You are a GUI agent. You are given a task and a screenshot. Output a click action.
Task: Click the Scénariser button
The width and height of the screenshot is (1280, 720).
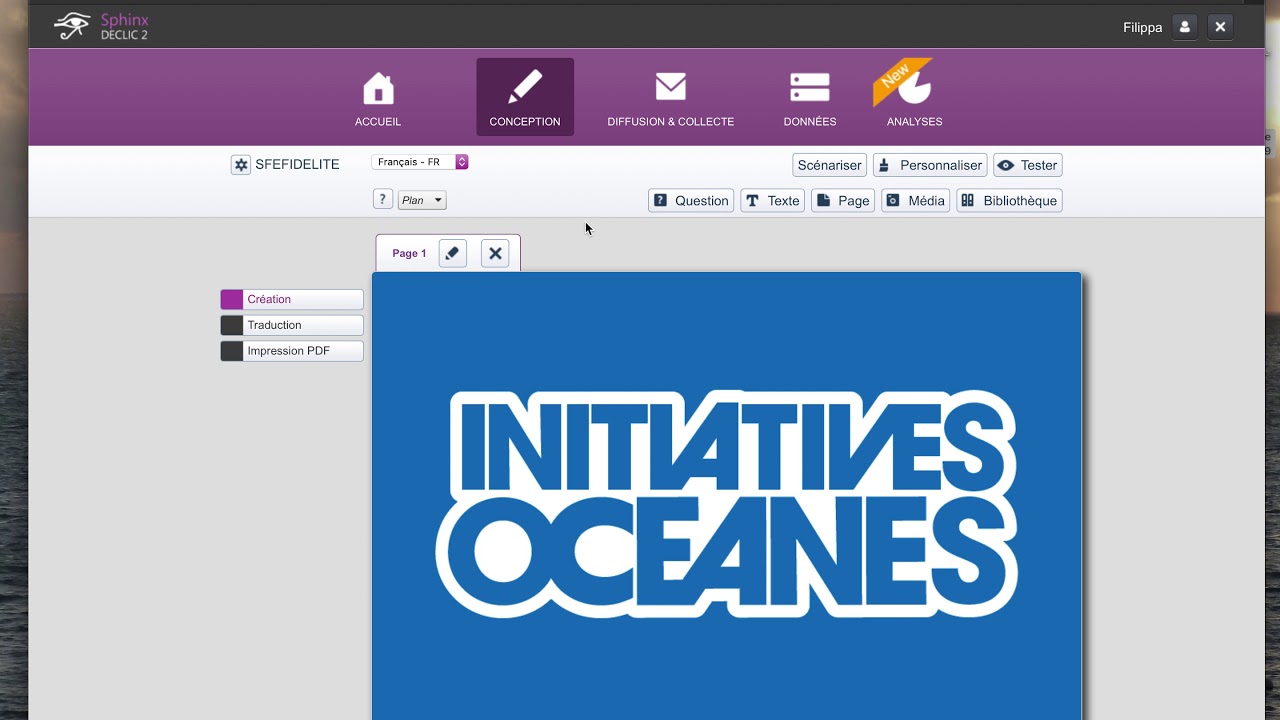tap(829, 165)
